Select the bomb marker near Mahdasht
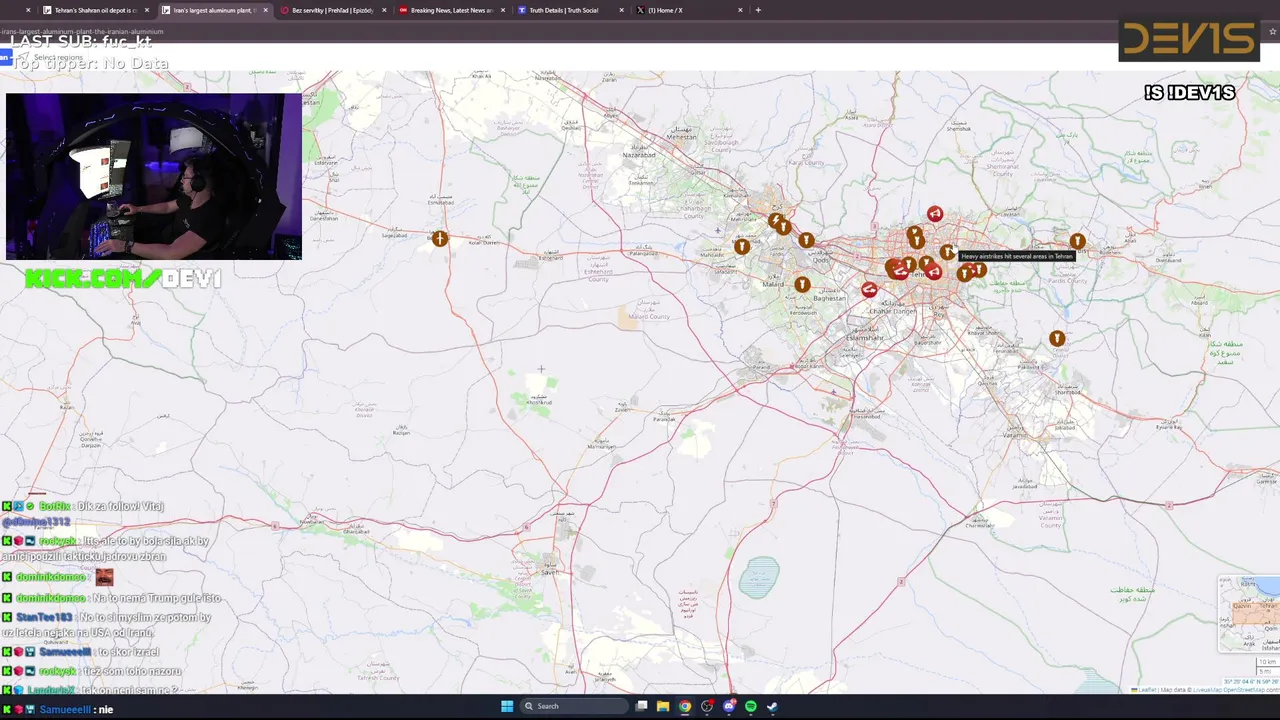Screen dimensions: 1280x720 point(741,246)
